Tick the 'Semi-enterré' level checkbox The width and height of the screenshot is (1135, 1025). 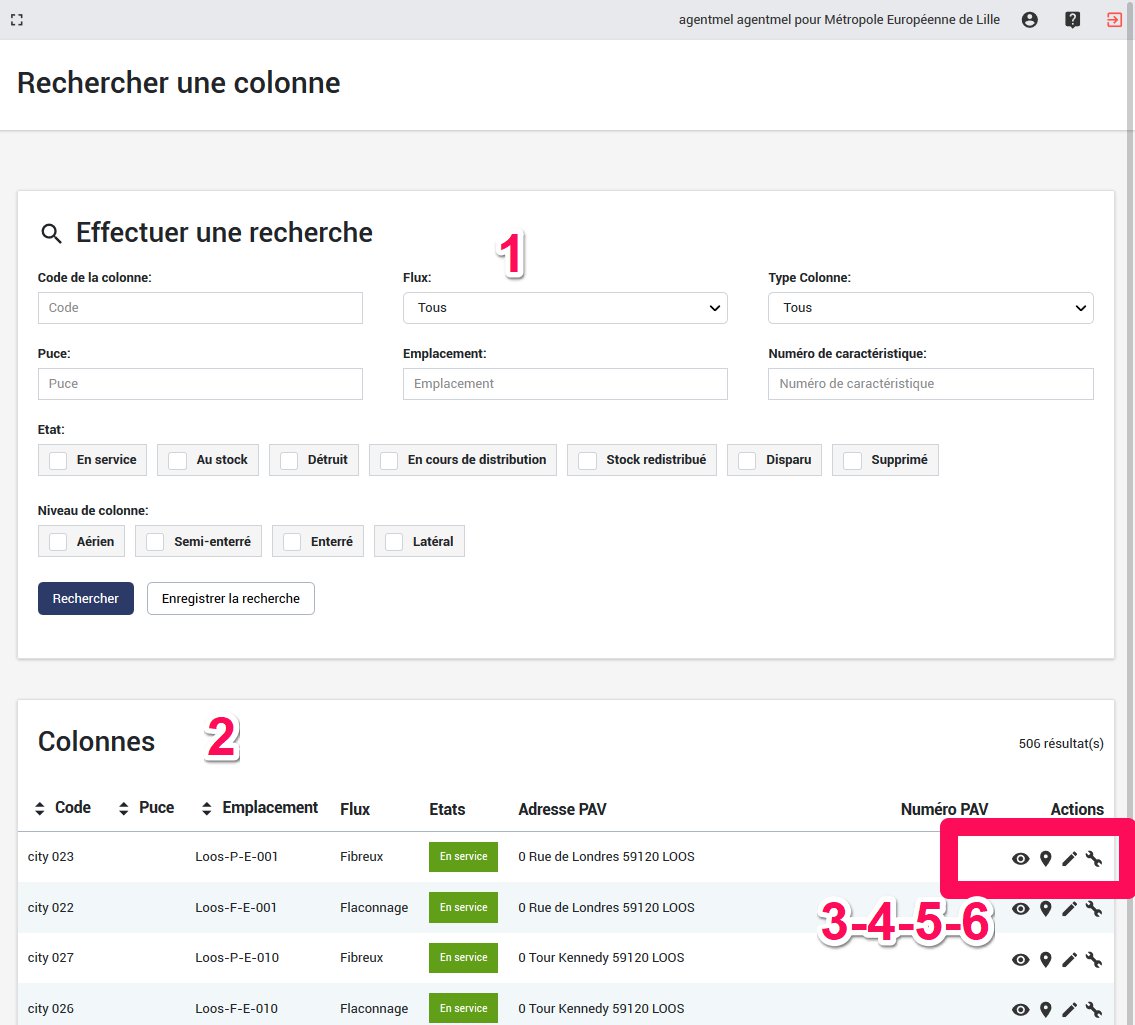pyautogui.click(x=155, y=541)
